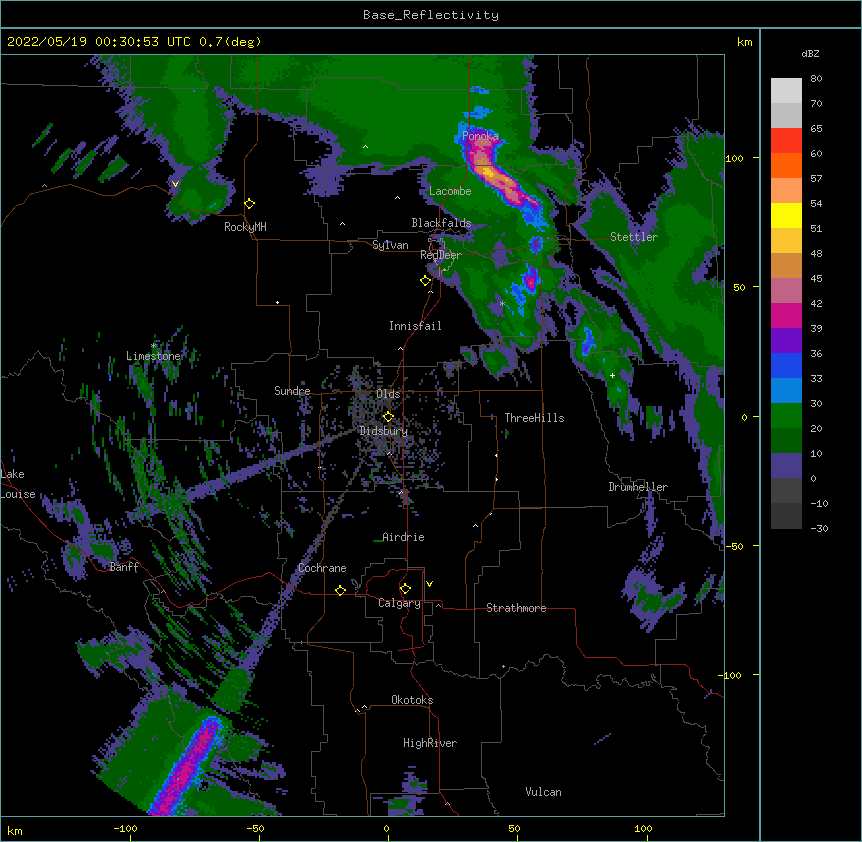
Task: Click the dBZ legend heading
Action: pos(810,54)
